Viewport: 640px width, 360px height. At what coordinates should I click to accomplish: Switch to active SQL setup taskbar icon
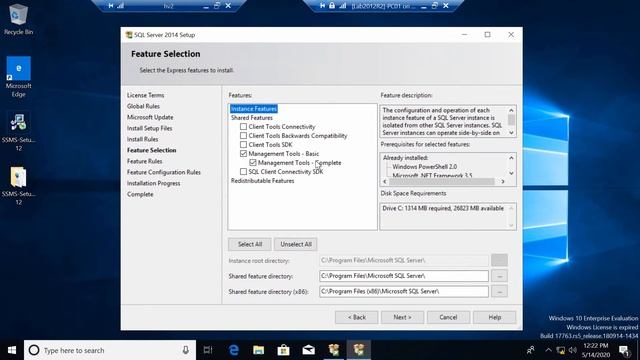pos(359,350)
